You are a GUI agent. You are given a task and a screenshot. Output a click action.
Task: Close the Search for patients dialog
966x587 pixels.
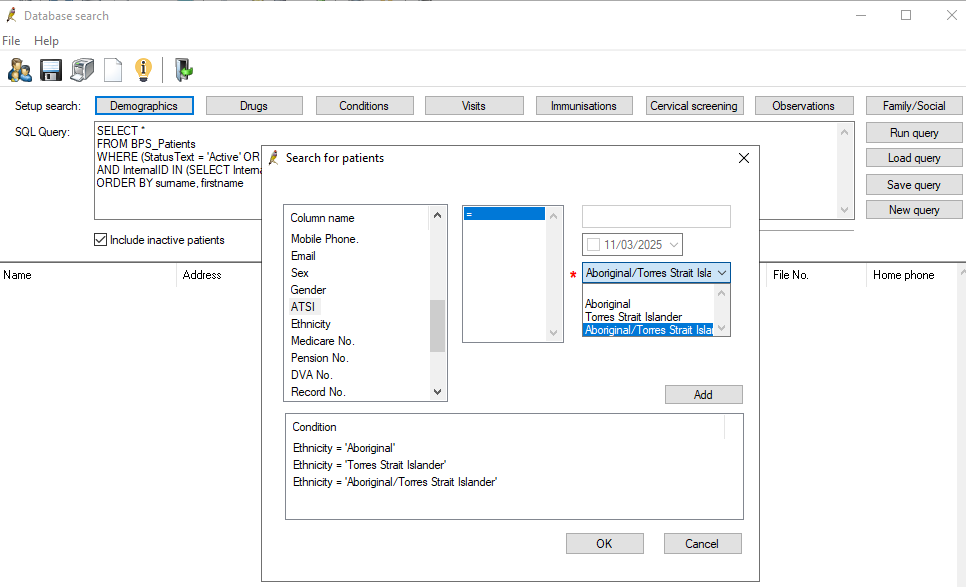pyautogui.click(x=743, y=158)
